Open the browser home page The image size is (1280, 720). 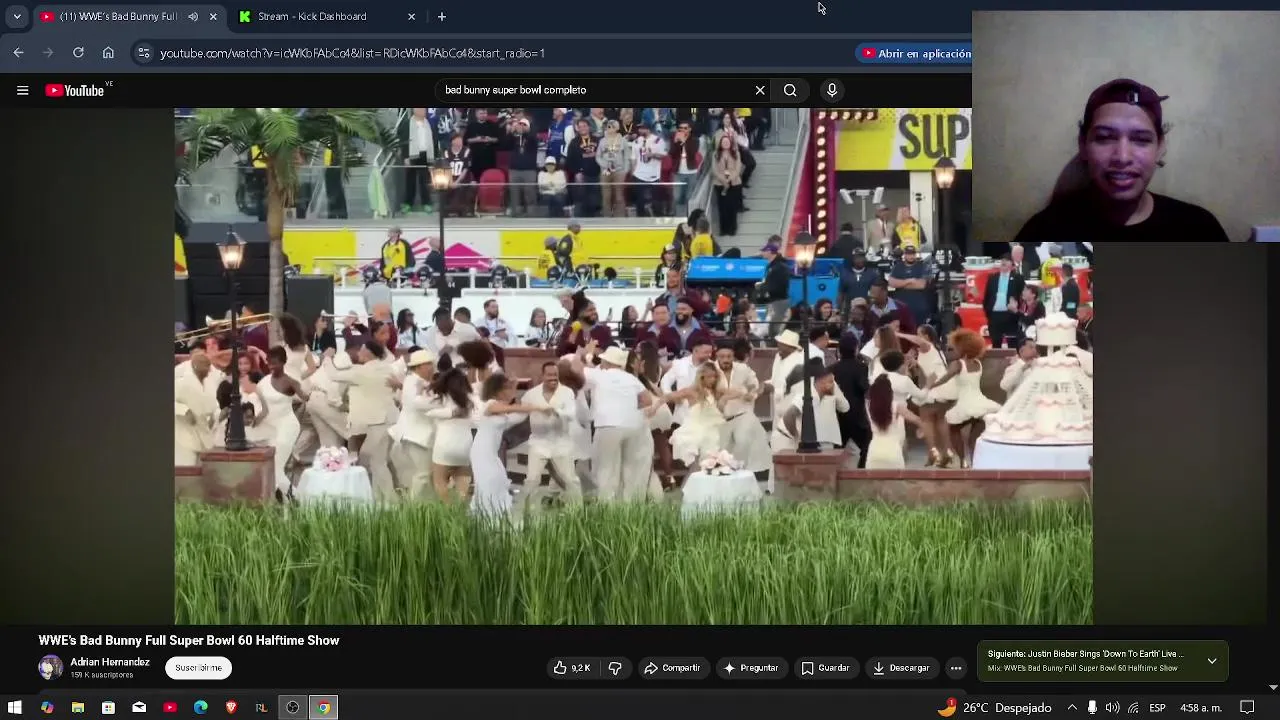tap(108, 53)
